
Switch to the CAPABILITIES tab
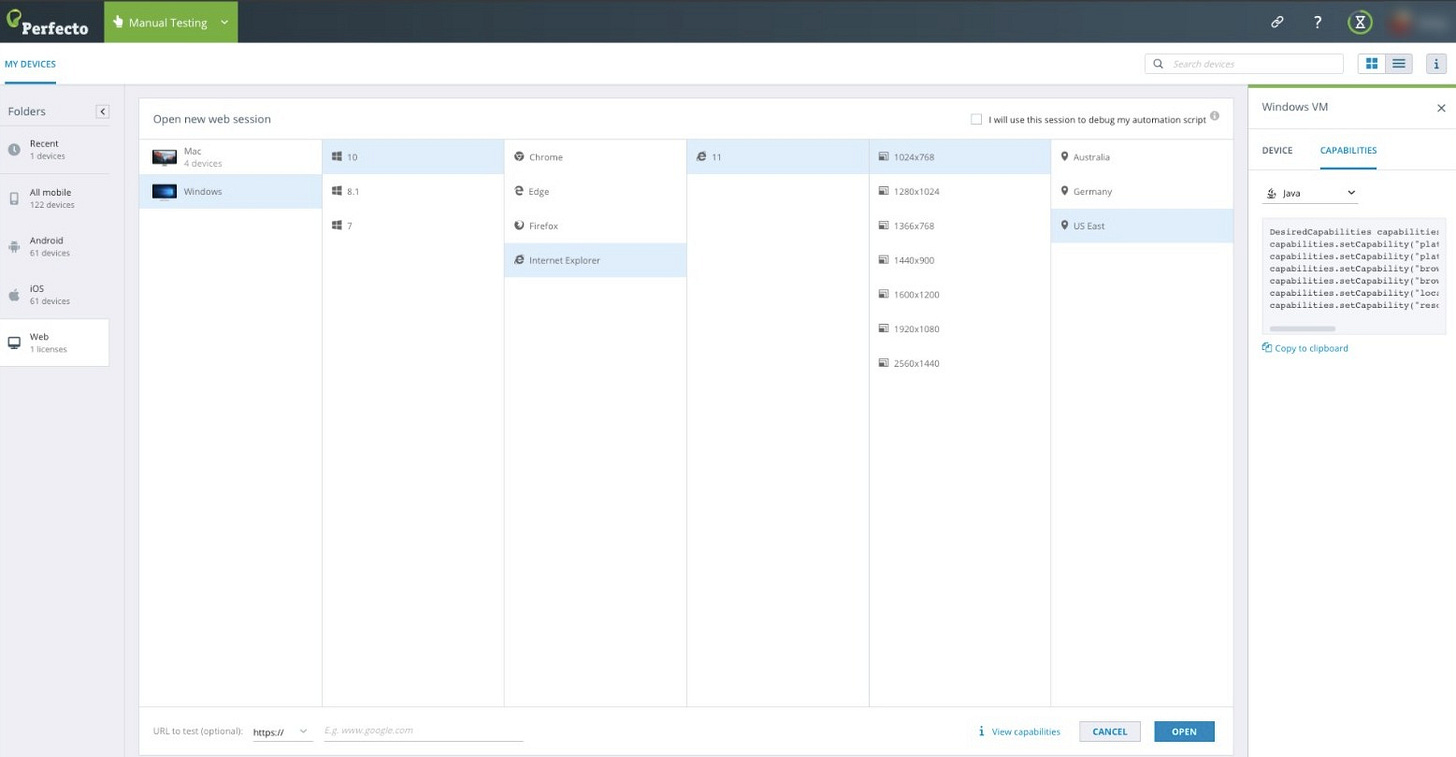(1348, 150)
